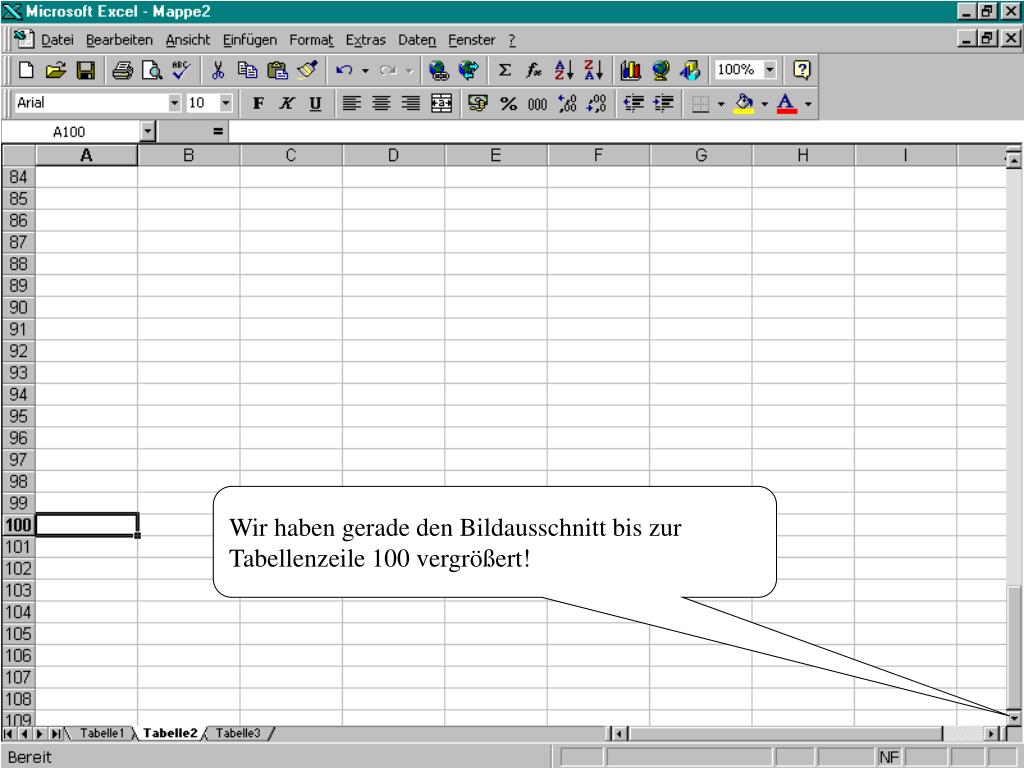The height and width of the screenshot is (768, 1024).
Task: Switch to the Tabelle1 sheet tab
Action: pos(101,733)
